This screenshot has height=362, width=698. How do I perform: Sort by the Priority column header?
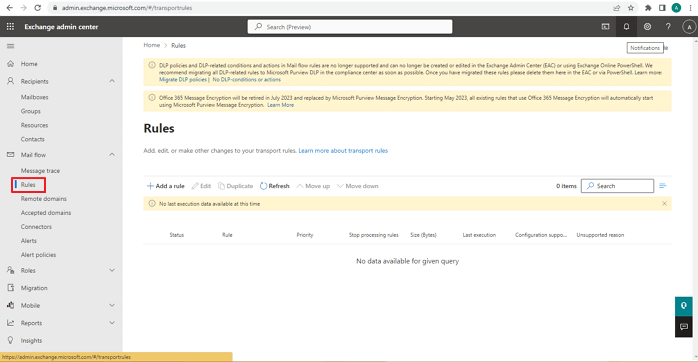[x=305, y=235]
